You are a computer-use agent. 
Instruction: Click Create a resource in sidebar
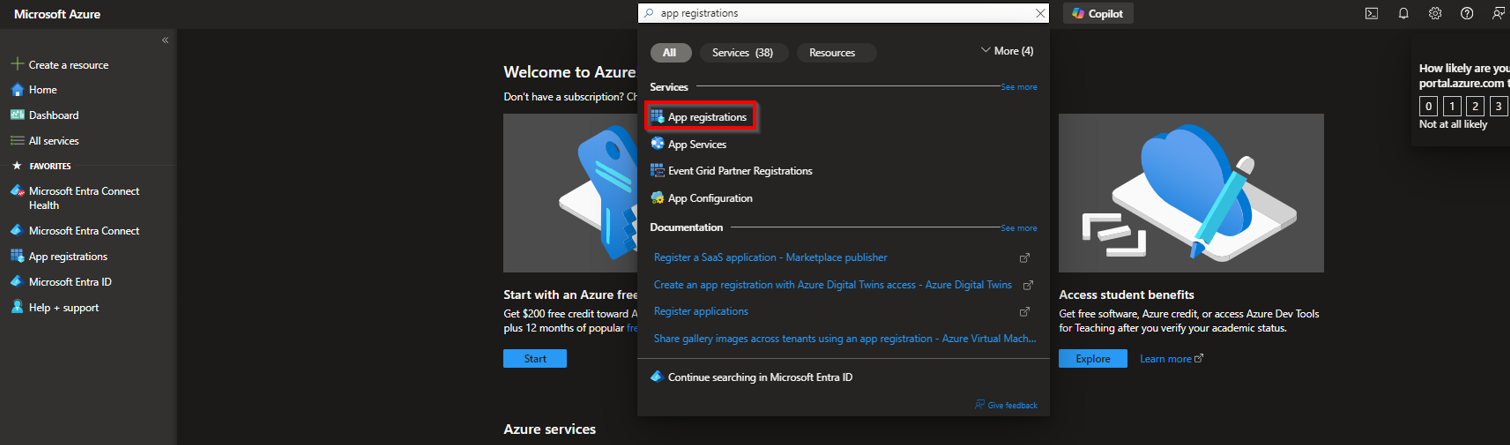click(x=68, y=65)
